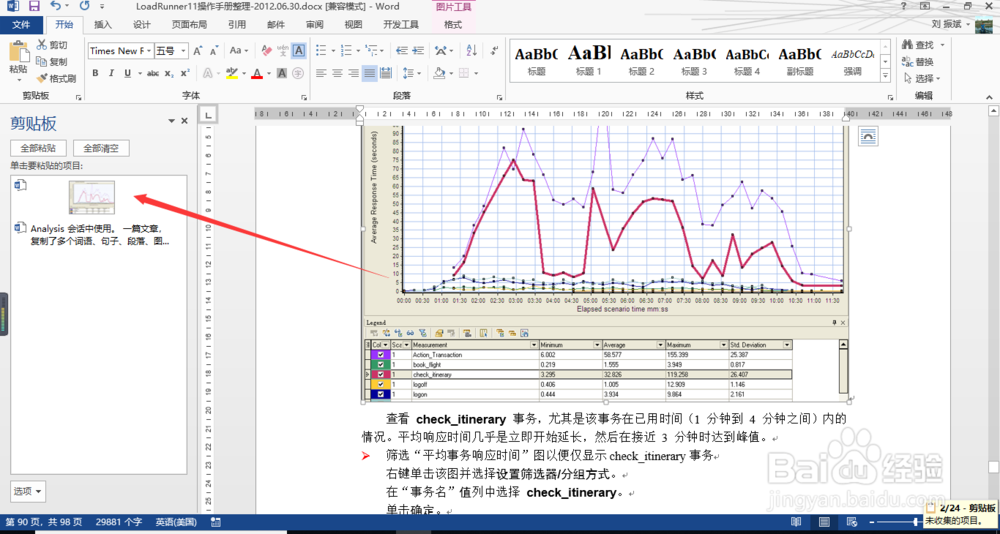Open the 段落 paragraph dialog launcher
Screen dimensions: 1000x534
(499, 97)
